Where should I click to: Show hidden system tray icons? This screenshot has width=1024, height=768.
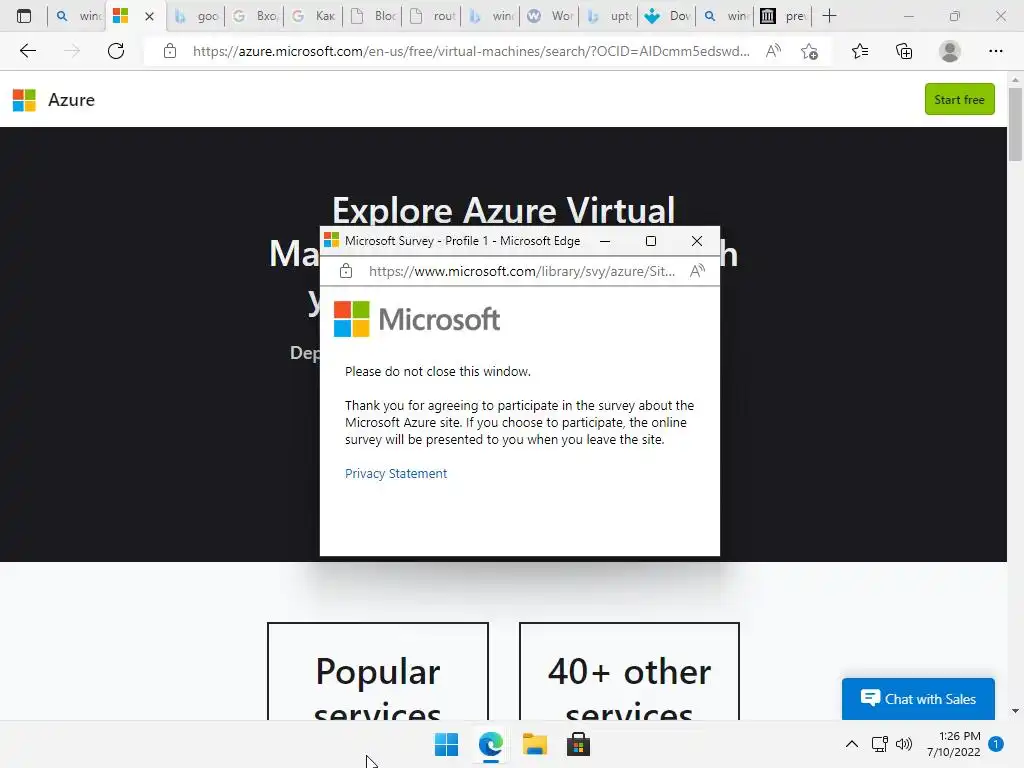(852, 744)
